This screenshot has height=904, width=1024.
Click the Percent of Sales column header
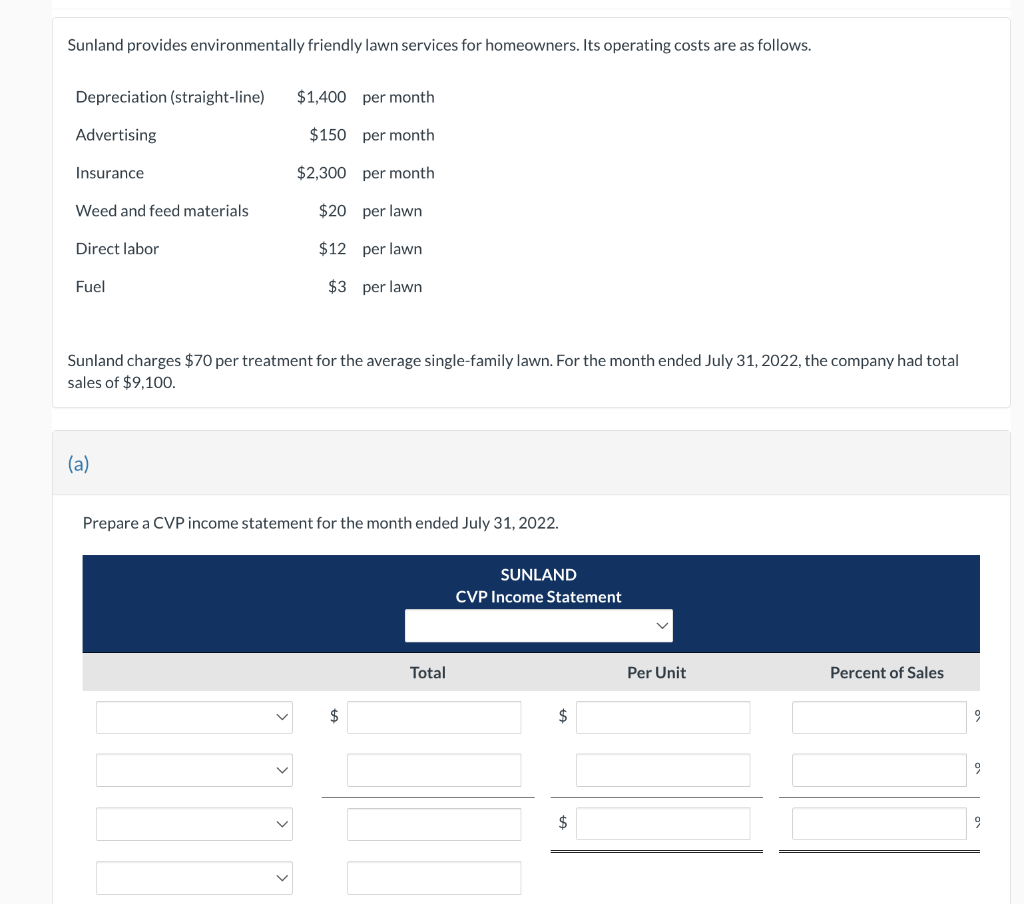[886, 672]
